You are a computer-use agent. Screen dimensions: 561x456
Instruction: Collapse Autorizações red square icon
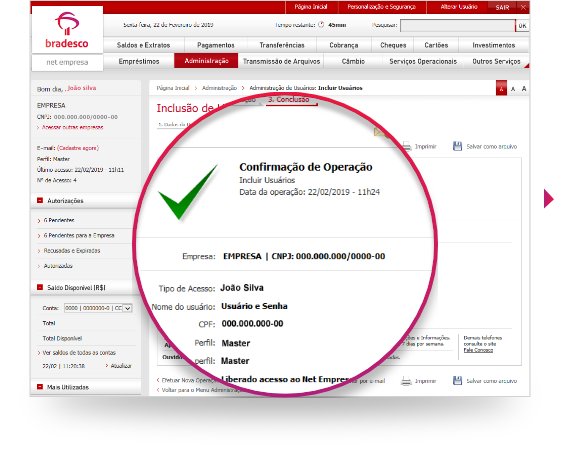[40, 200]
